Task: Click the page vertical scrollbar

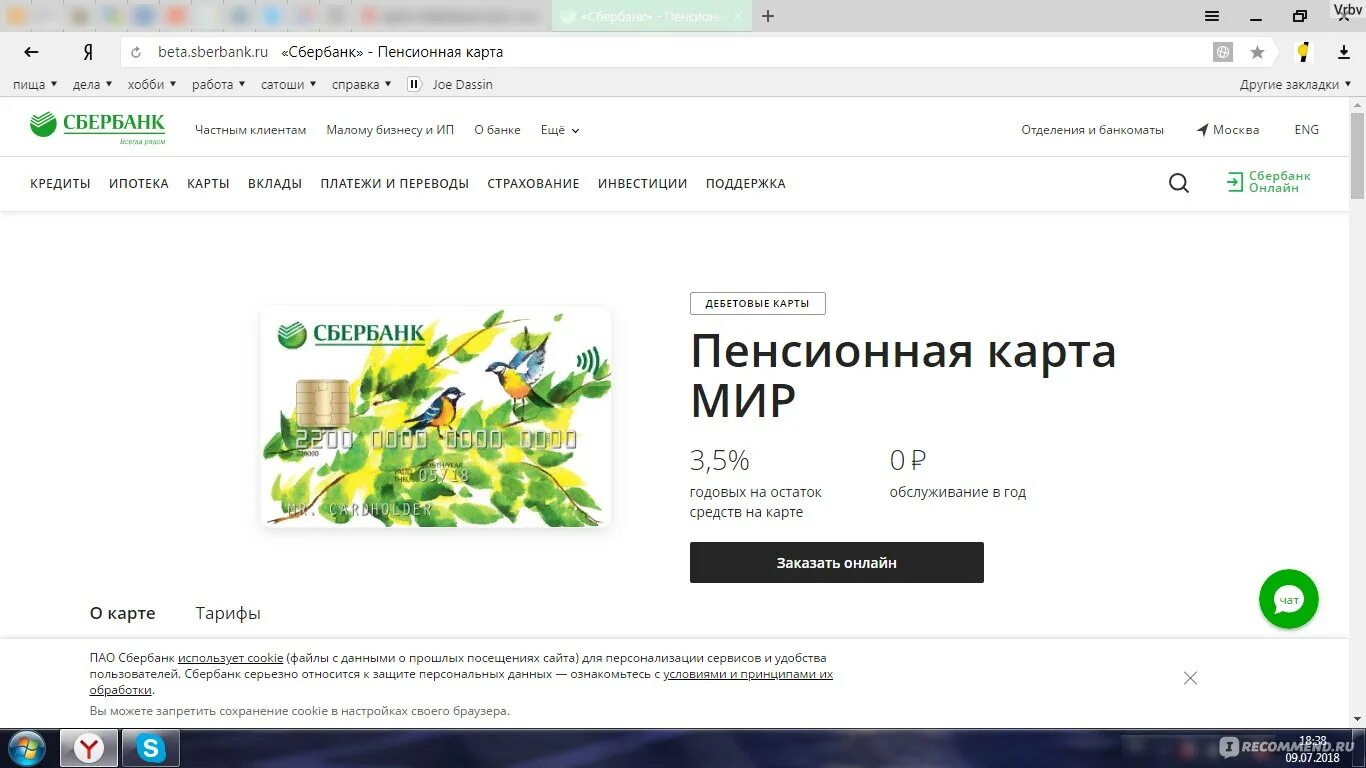Action: point(1357,400)
